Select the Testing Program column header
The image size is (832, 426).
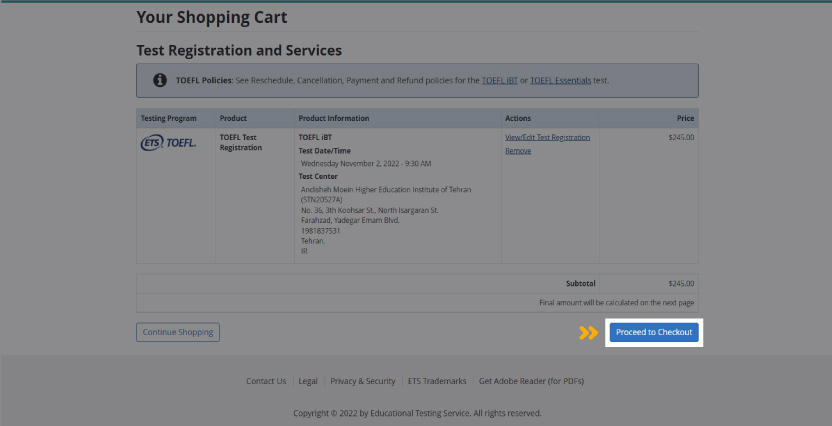168,118
